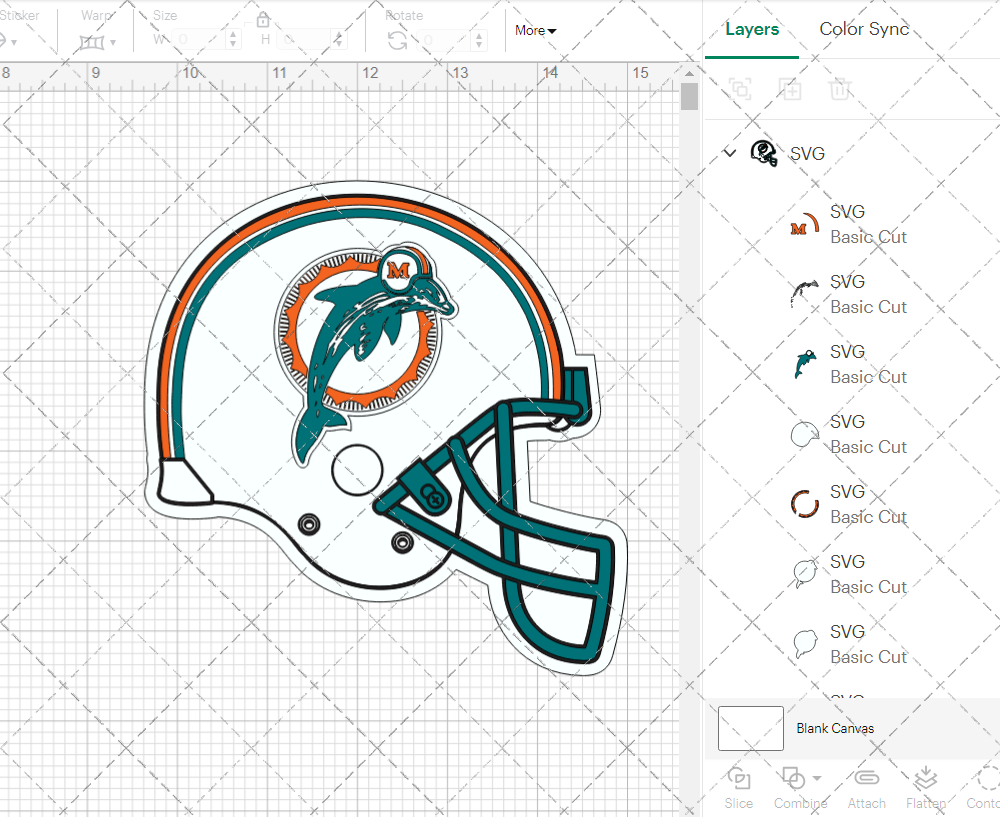Click the Rotate angle input field
Image resolution: width=1000 pixels, height=817 pixels.
click(x=445, y=40)
